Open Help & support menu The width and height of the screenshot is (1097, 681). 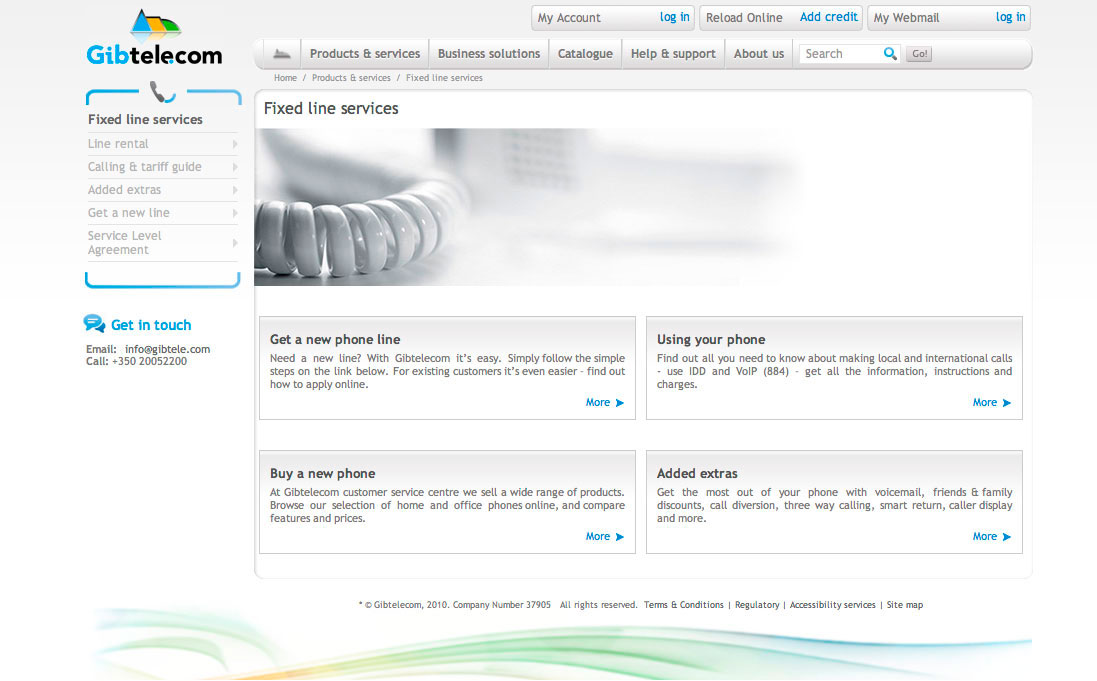[x=673, y=54]
